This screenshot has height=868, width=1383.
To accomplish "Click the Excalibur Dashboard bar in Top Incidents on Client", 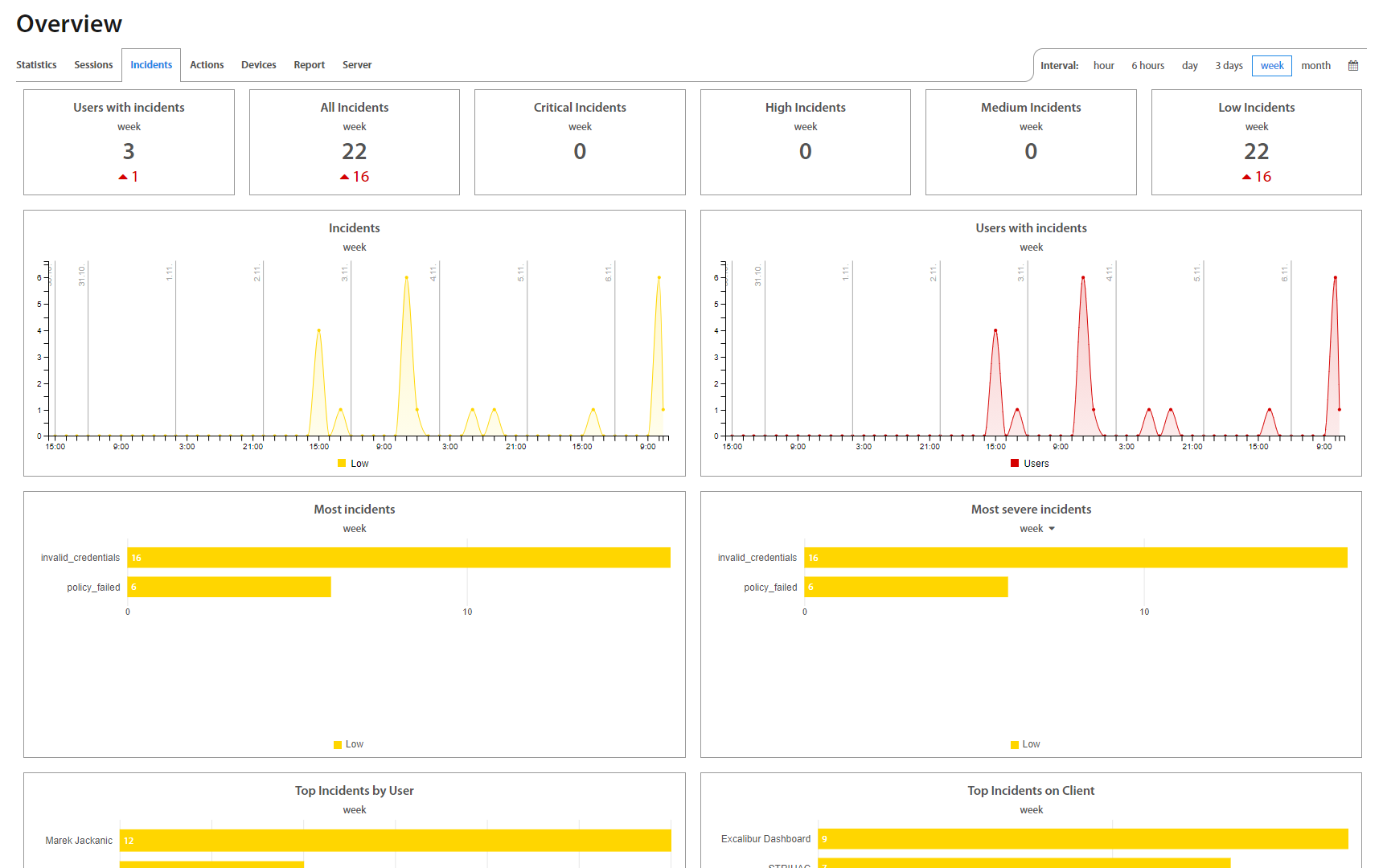I will [x=1082, y=839].
